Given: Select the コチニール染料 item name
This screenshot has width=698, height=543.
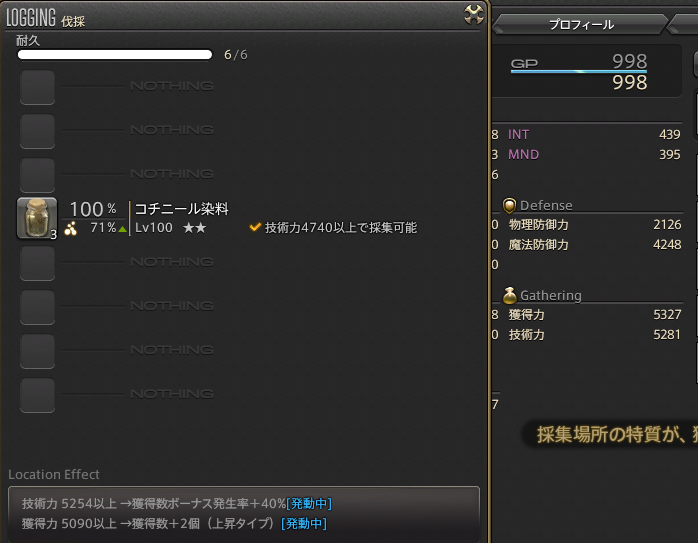Looking at the screenshot, I should pos(182,208).
